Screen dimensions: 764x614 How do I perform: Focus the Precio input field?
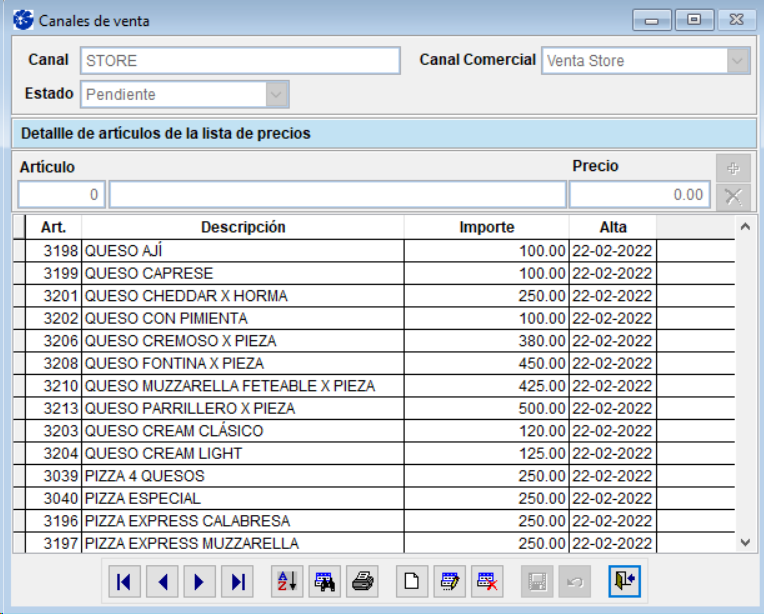(x=639, y=195)
